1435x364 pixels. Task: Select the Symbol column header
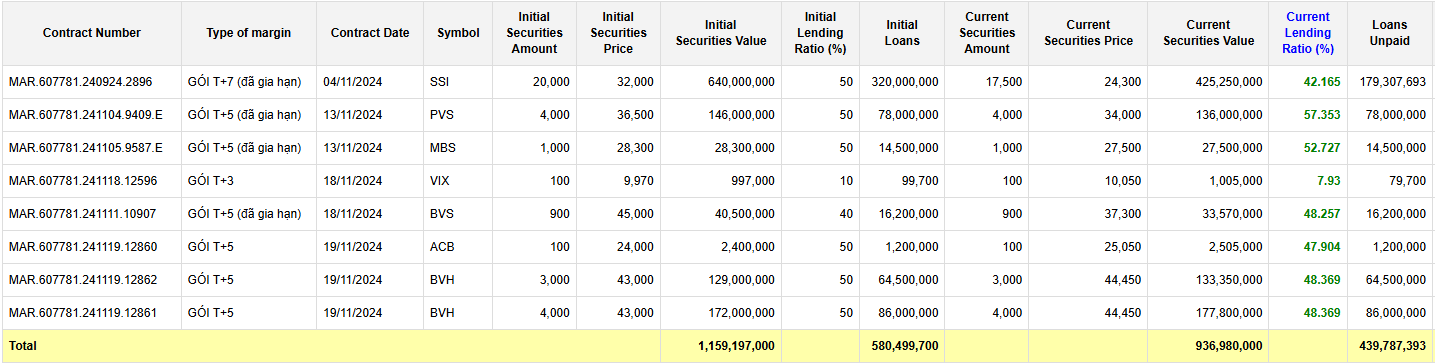[x=458, y=33]
